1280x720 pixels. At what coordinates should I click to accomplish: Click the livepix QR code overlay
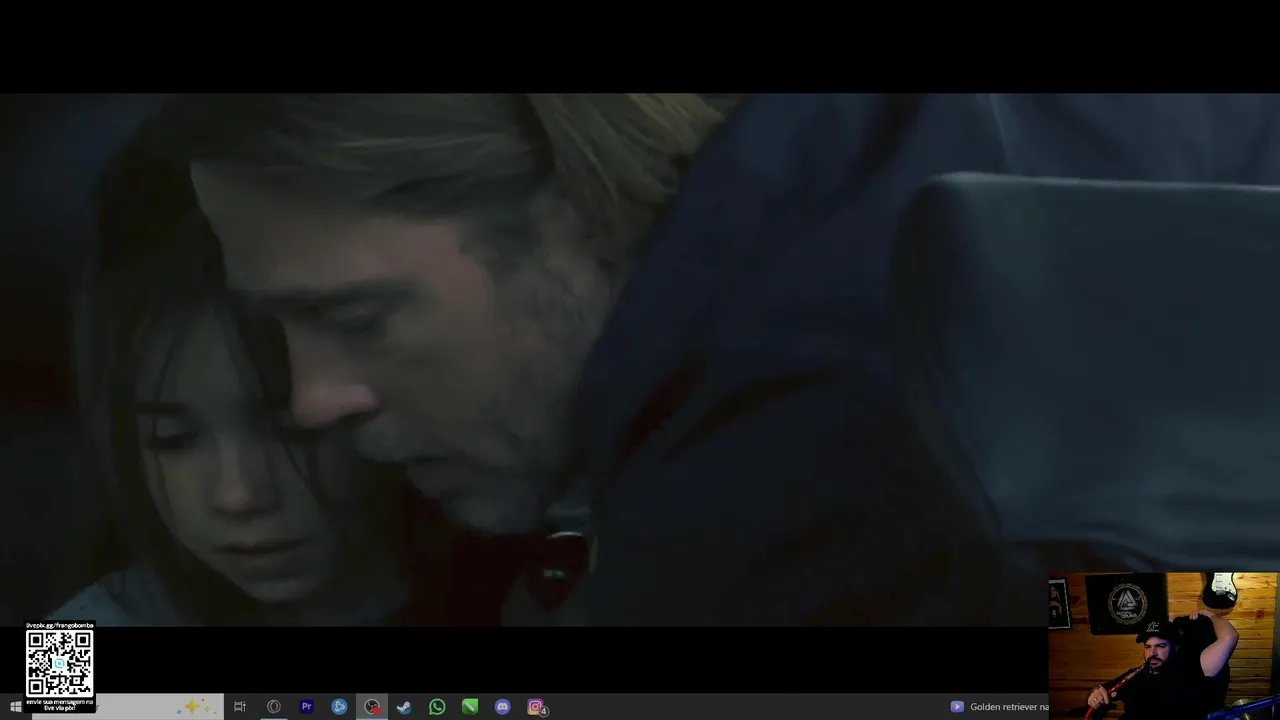(x=59, y=663)
